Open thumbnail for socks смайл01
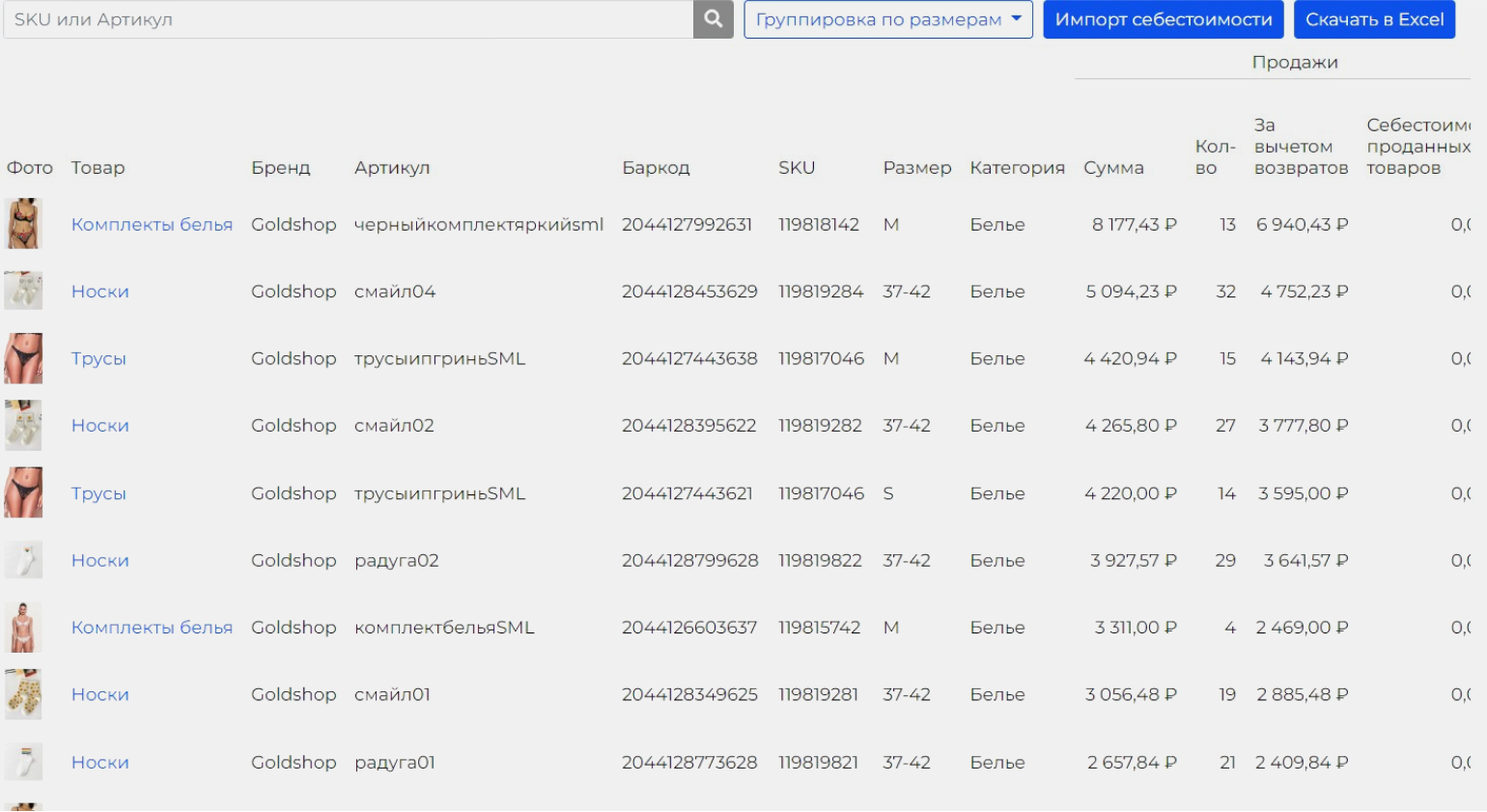The width and height of the screenshot is (1487, 812). click(x=23, y=694)
